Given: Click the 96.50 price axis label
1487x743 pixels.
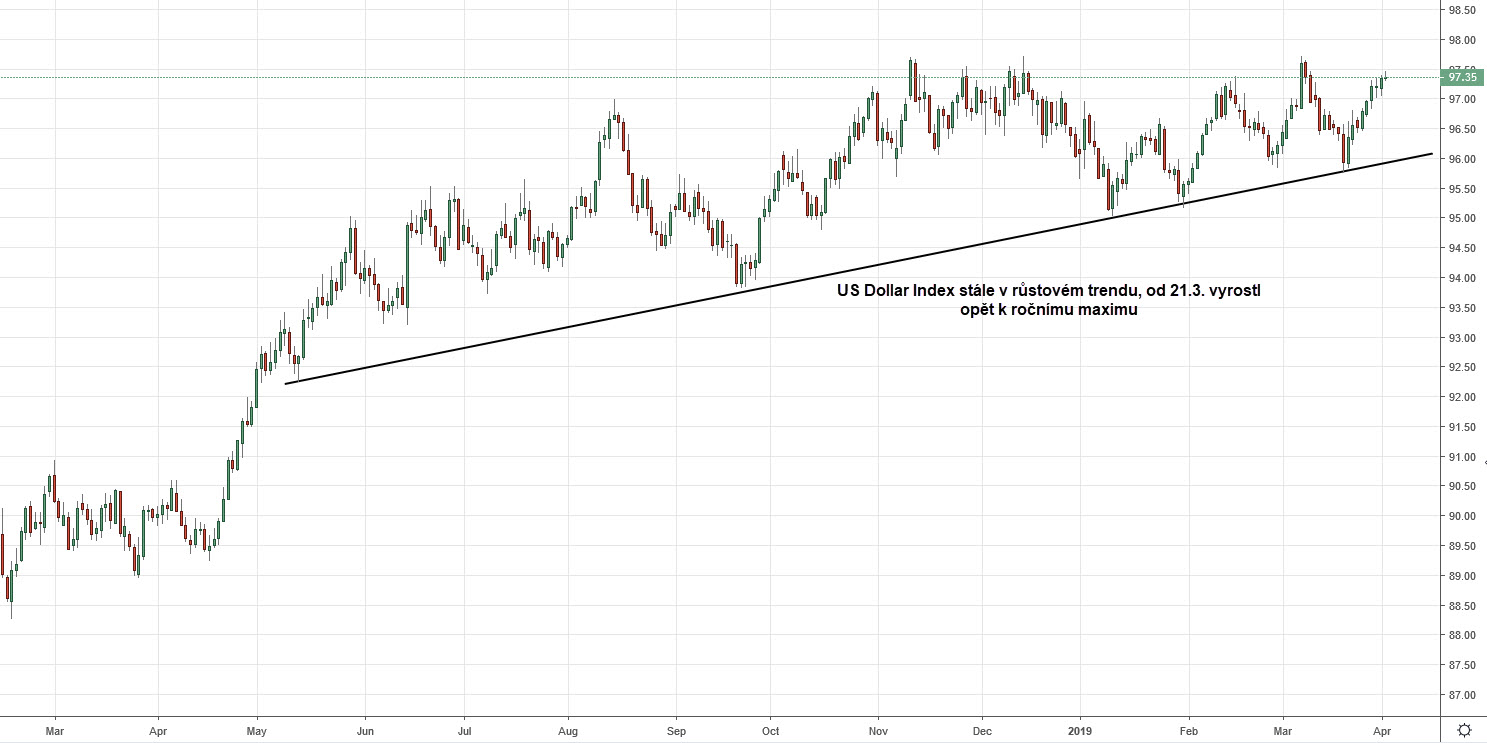Looking at the screenshot, I should click(1461, 130).
